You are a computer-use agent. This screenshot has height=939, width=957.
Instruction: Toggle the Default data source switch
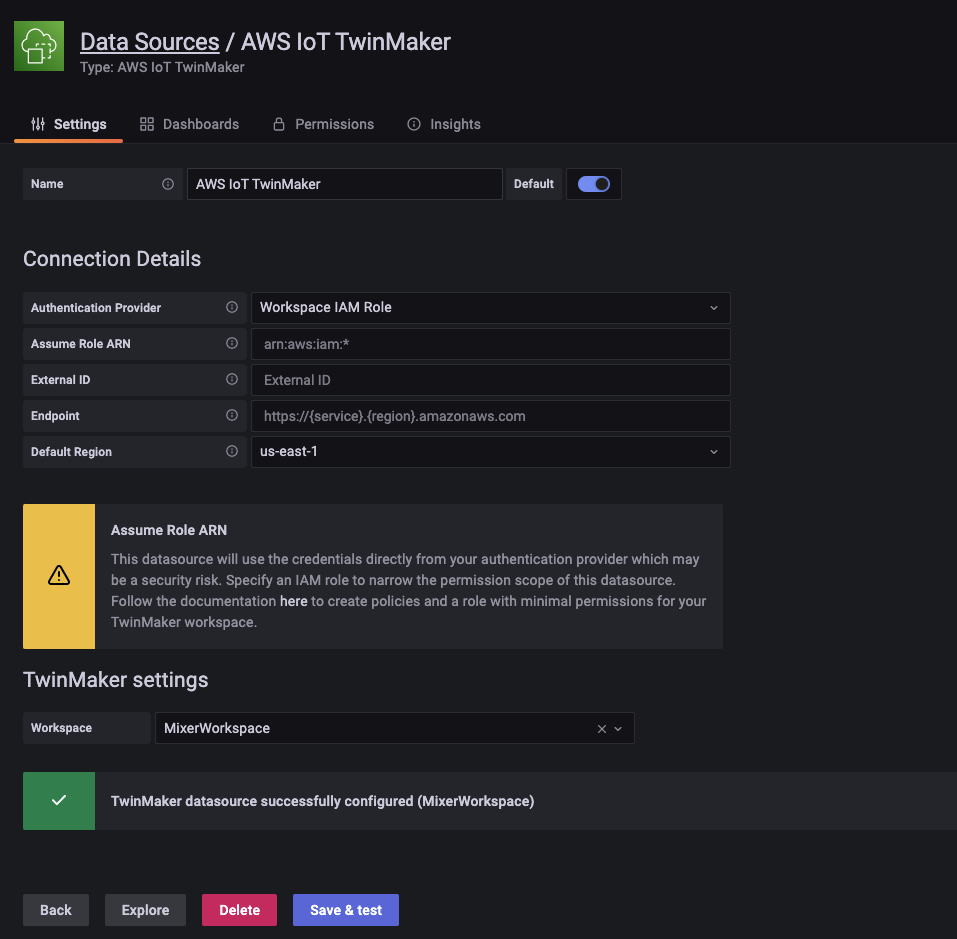[594, 184]
